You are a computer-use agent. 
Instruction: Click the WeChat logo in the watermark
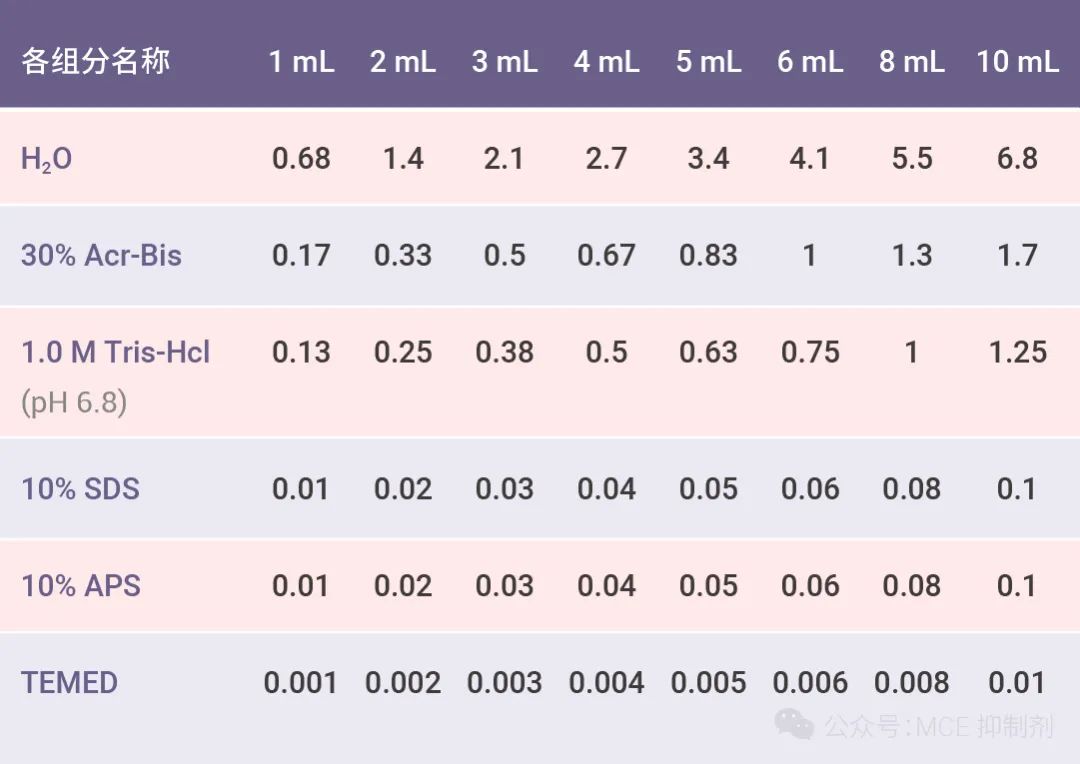point(796,724)
